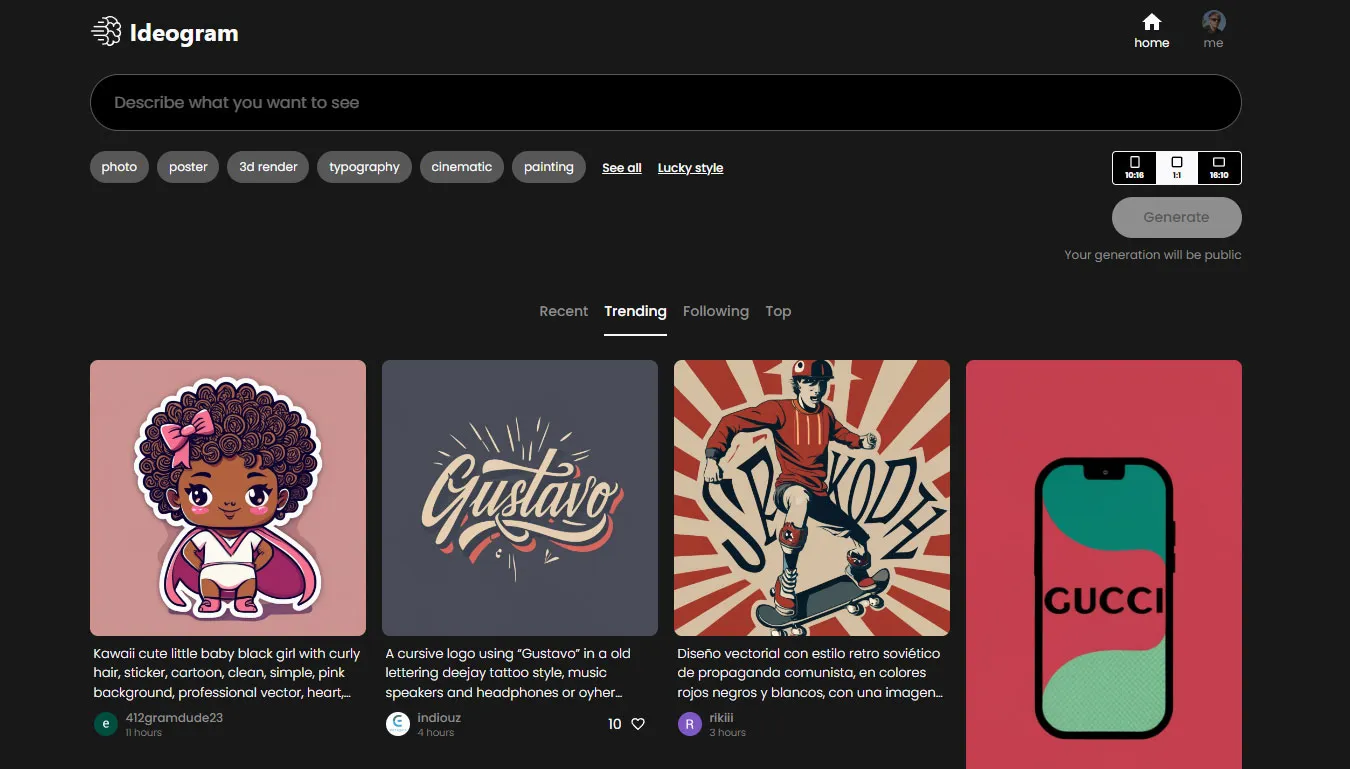Switch to the Trending tab

pyautogui.click(x=635, y=311)
